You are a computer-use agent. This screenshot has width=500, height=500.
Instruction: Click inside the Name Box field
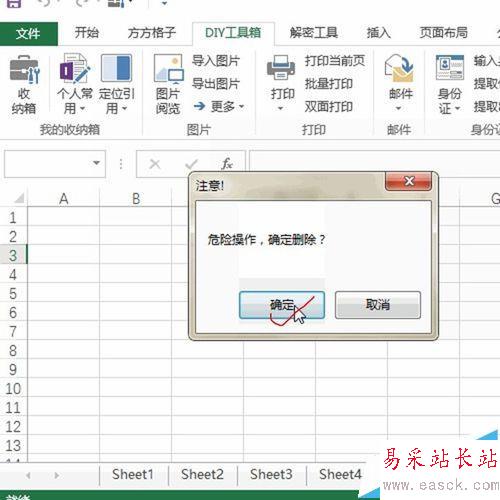click(x=47, y=164)
